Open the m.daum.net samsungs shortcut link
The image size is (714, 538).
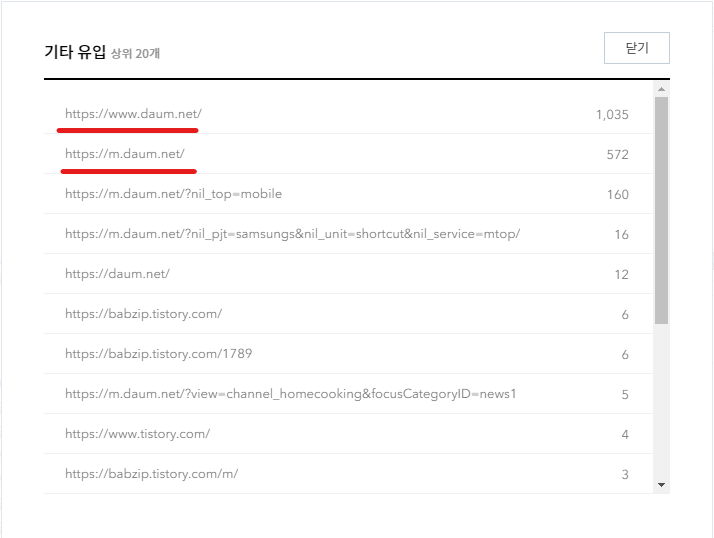[292, 234]
